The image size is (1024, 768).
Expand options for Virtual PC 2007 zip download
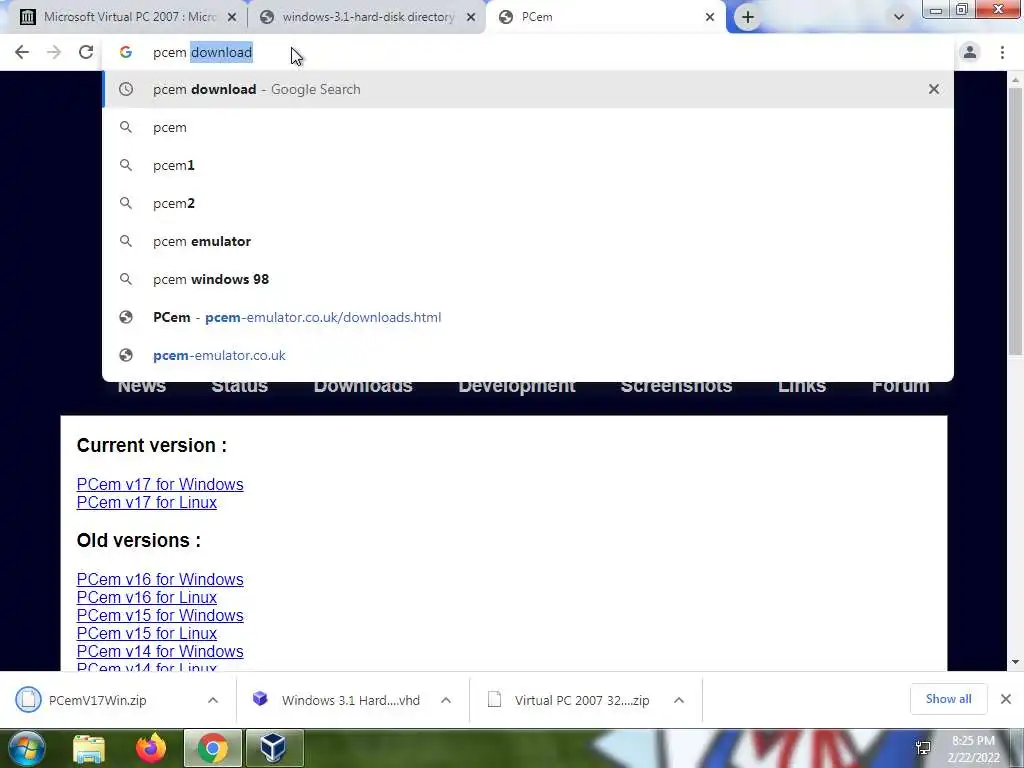679,700
